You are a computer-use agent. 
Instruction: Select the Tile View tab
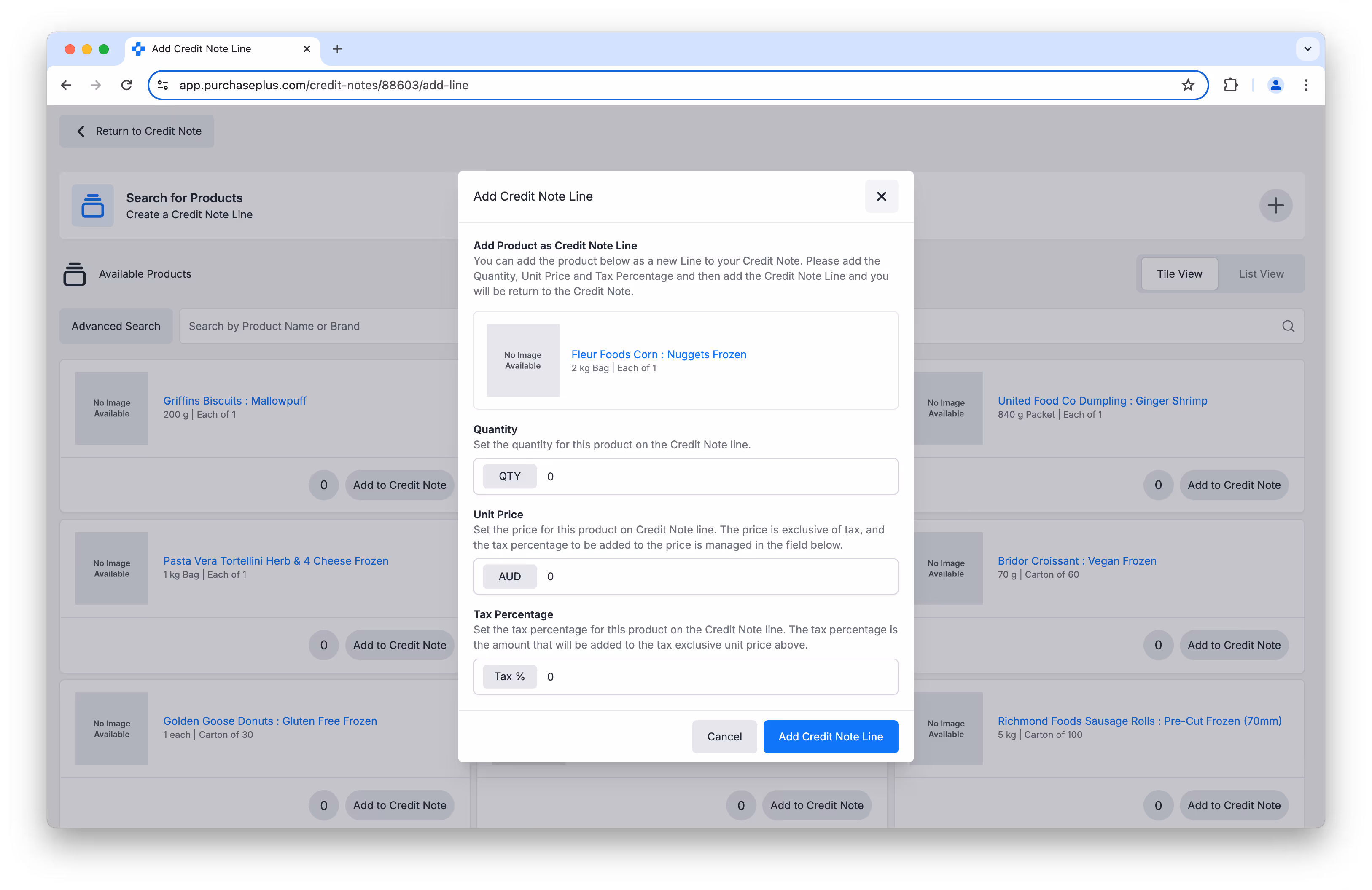tap(1179, 273)
